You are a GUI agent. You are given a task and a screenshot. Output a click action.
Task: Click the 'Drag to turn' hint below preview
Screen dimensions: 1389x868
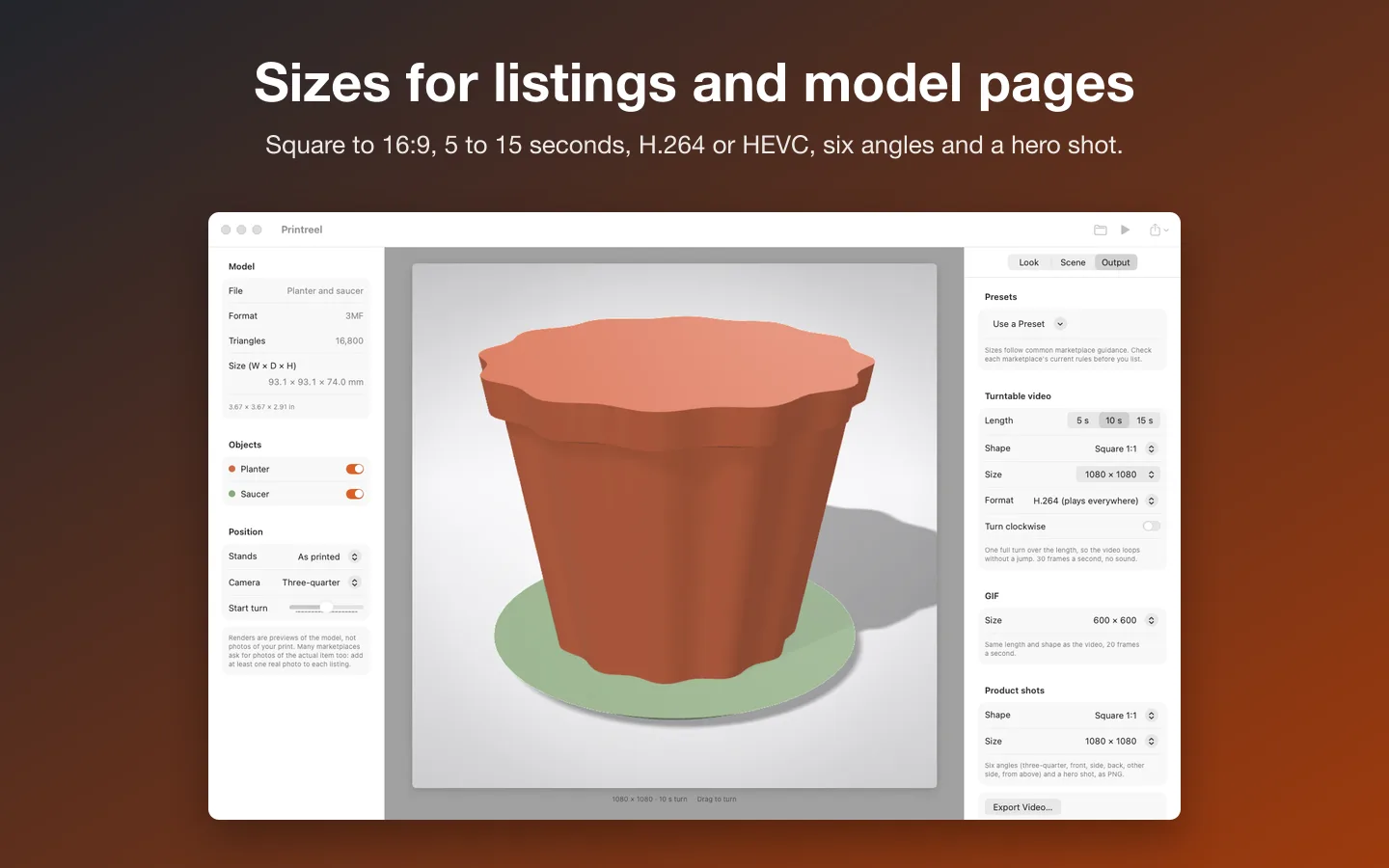(x=717, y=800)
